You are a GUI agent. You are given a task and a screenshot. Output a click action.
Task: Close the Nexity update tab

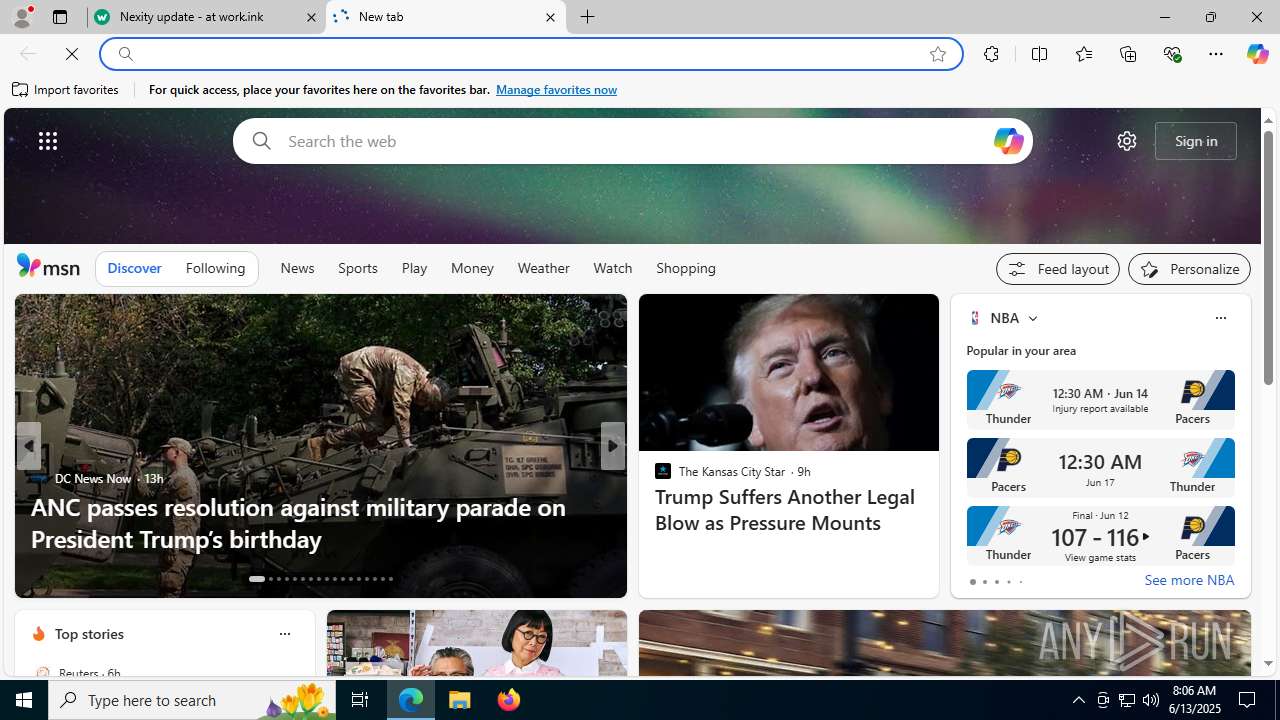pos(311,17)
